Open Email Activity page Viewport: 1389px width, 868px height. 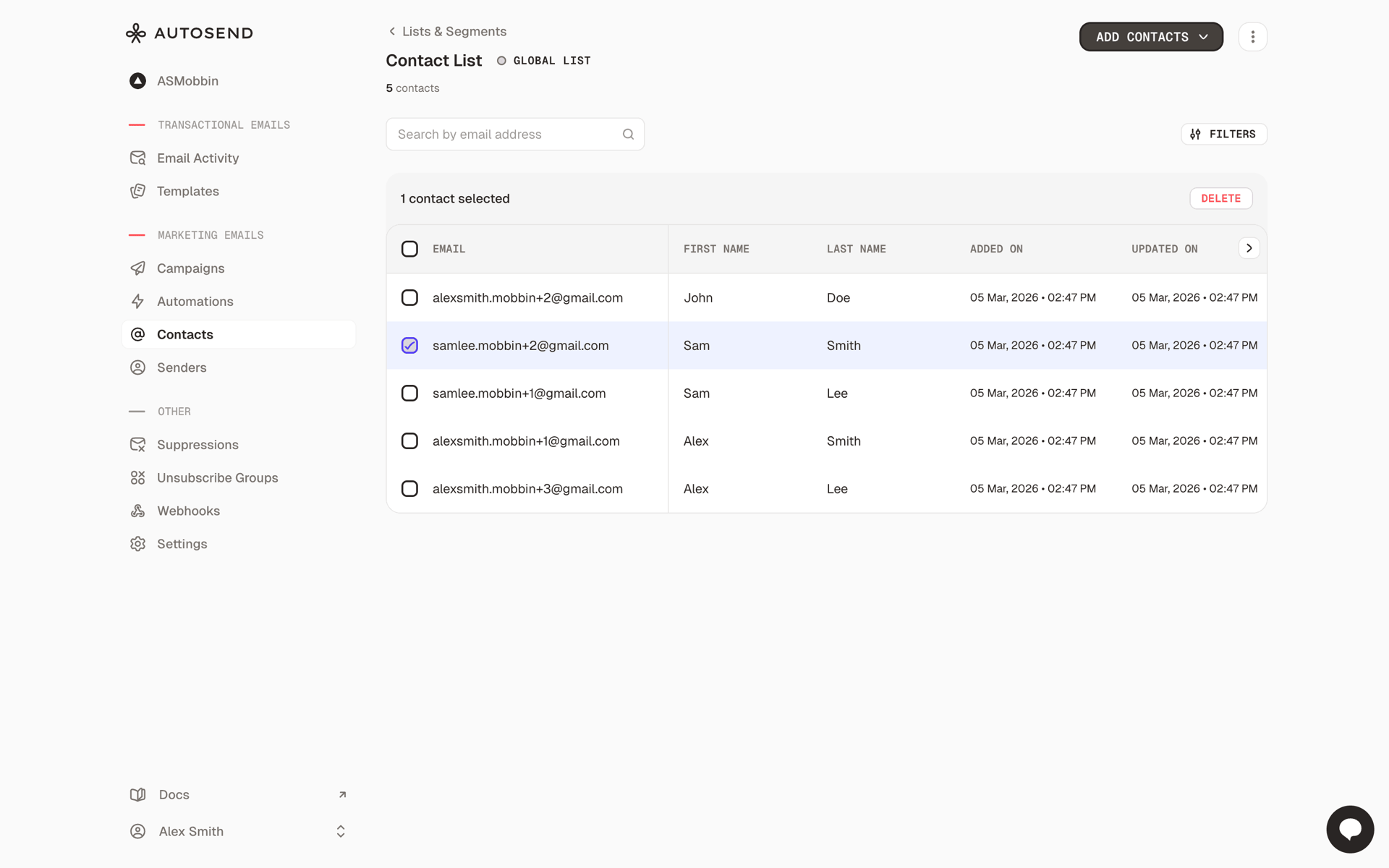(x=197, y=158)
